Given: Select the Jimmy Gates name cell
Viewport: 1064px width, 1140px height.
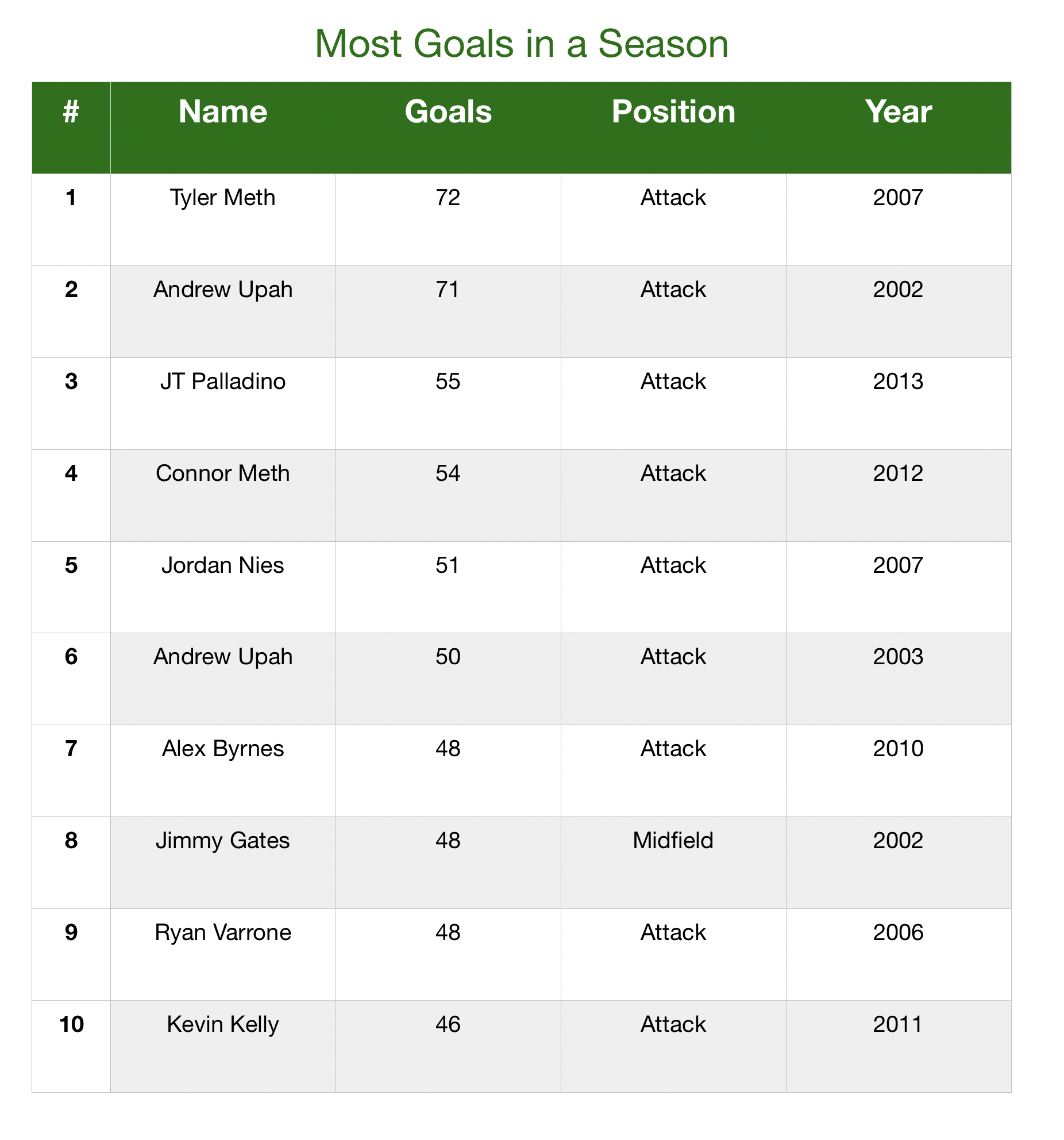Looking at the screenshot, I should coord(223,862).
